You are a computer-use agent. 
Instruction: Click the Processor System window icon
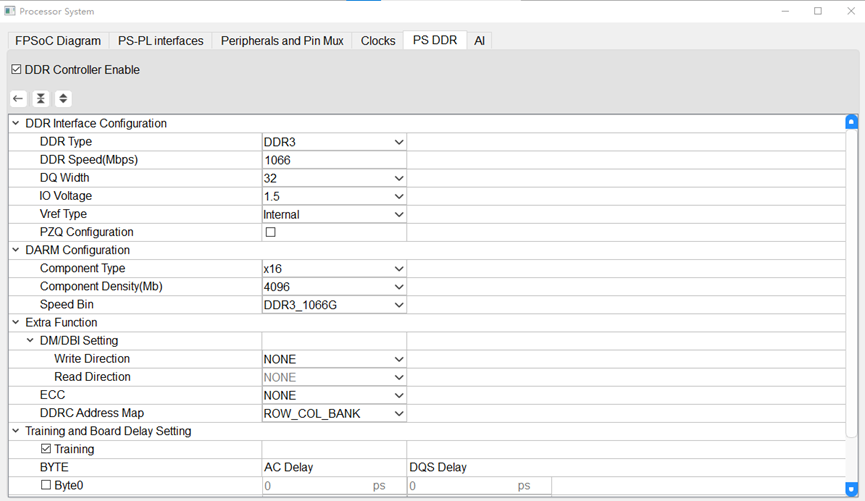[9, 11]
